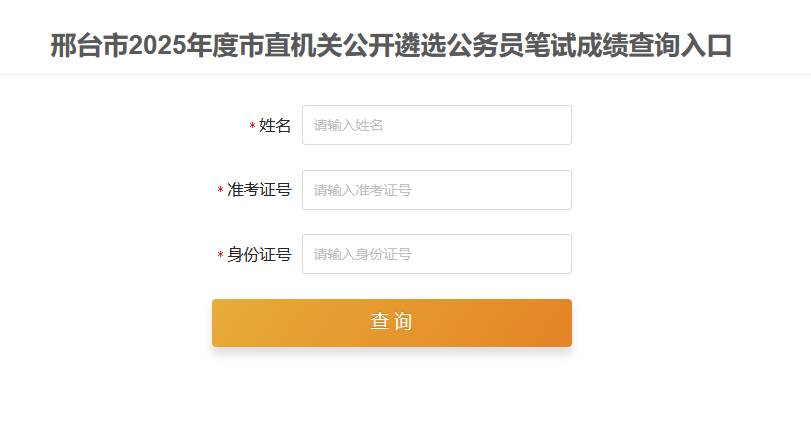Click the 准考证号 field label
This screenshot has width=811, height=448.
click(259, 190)
